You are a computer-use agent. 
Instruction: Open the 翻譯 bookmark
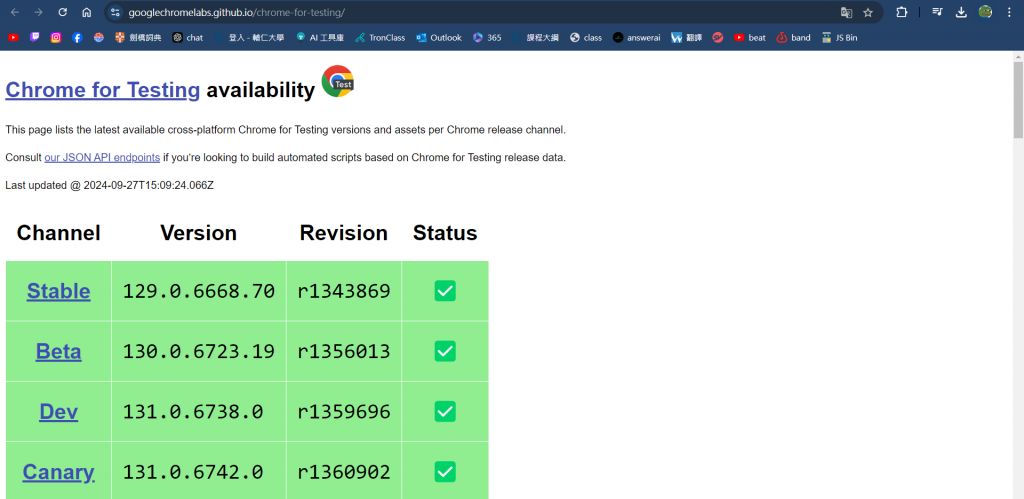pyautogui.click(x=686, y=38)
